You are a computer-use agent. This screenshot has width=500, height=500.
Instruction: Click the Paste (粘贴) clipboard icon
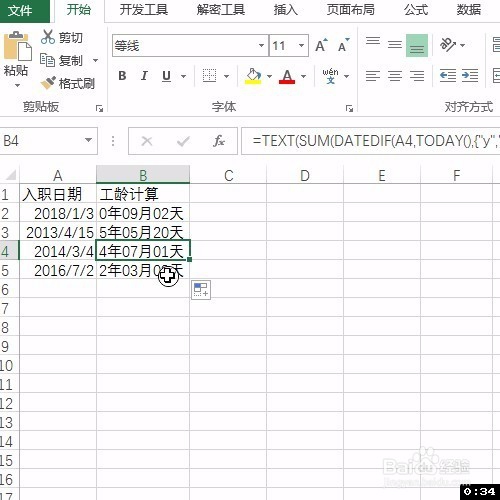click(17, 46)
